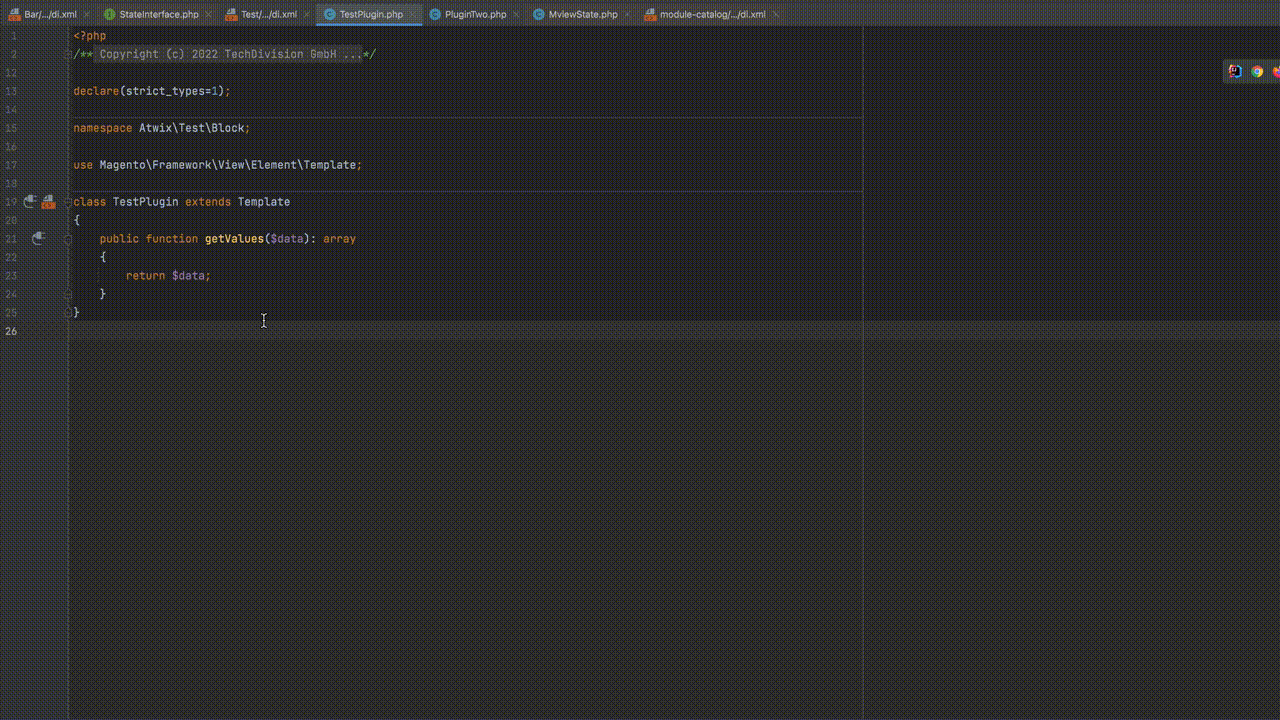This screenshot has width=1280, height=720.
Task: Switch to the PluginTwo.php tab
Action: tap(475, 15)
